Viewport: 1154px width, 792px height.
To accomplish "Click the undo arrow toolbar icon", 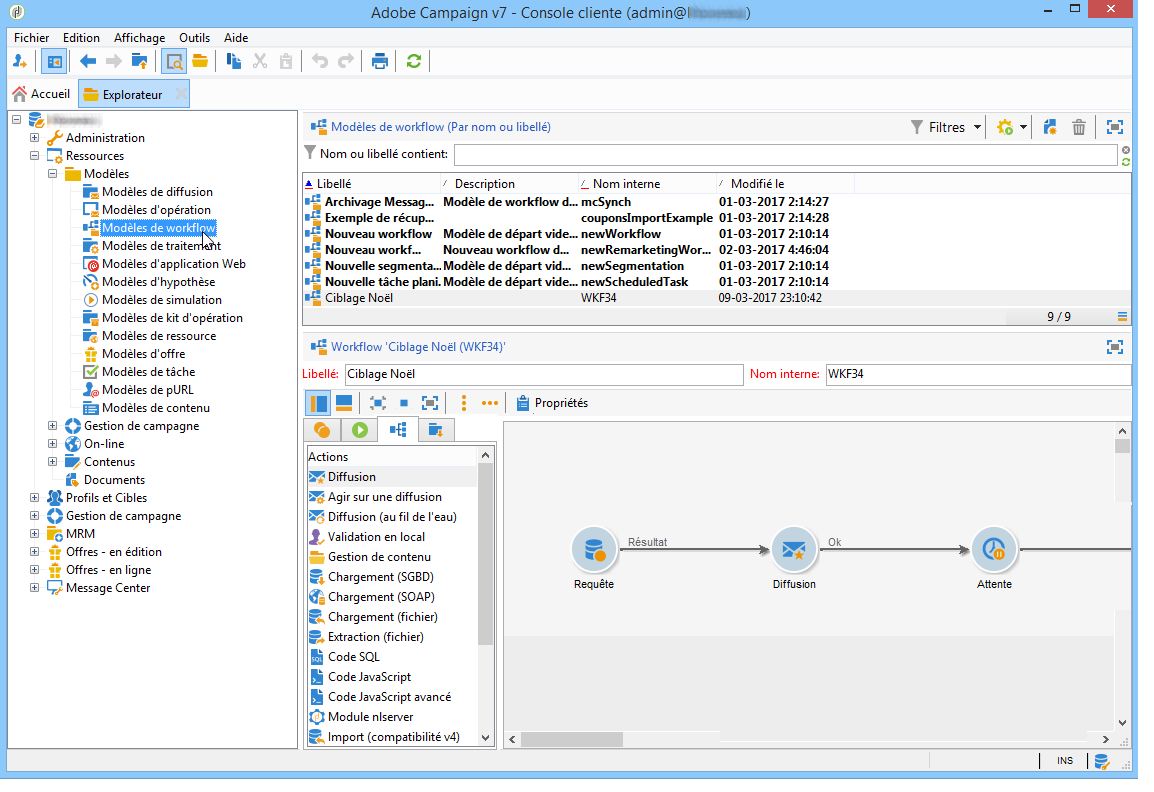I will click(319, 61).
